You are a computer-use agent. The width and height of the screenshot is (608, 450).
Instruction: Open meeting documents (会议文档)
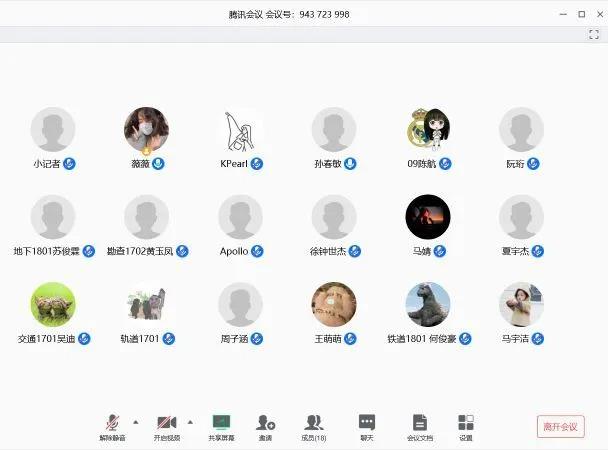[420, 423]
